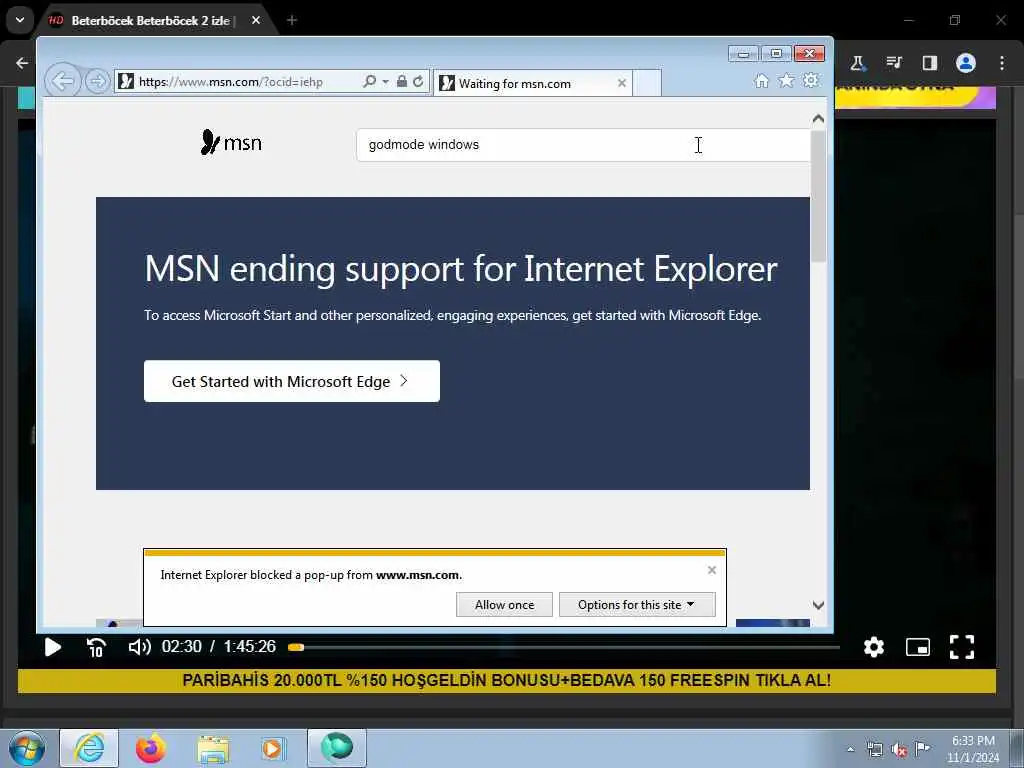Click the IE vertical scrollbar thumb

[818, 196]
